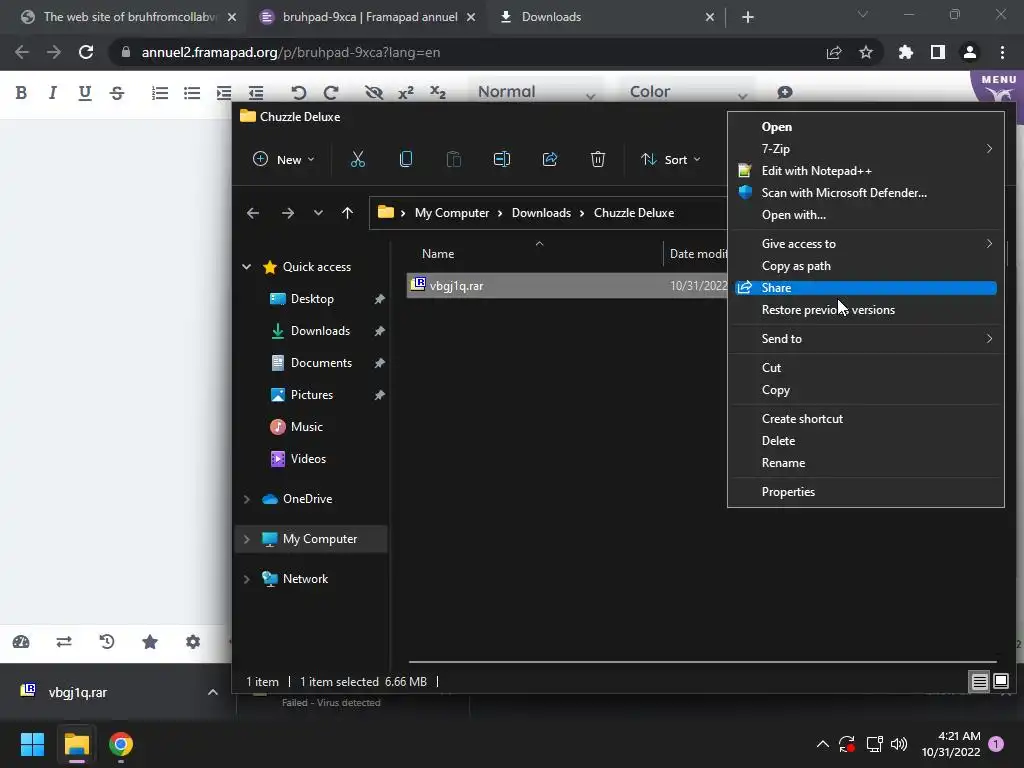The image size is (1024, 768).
Task: Click the indent icon in Framapad toolbar
Action: click(224, 93)
